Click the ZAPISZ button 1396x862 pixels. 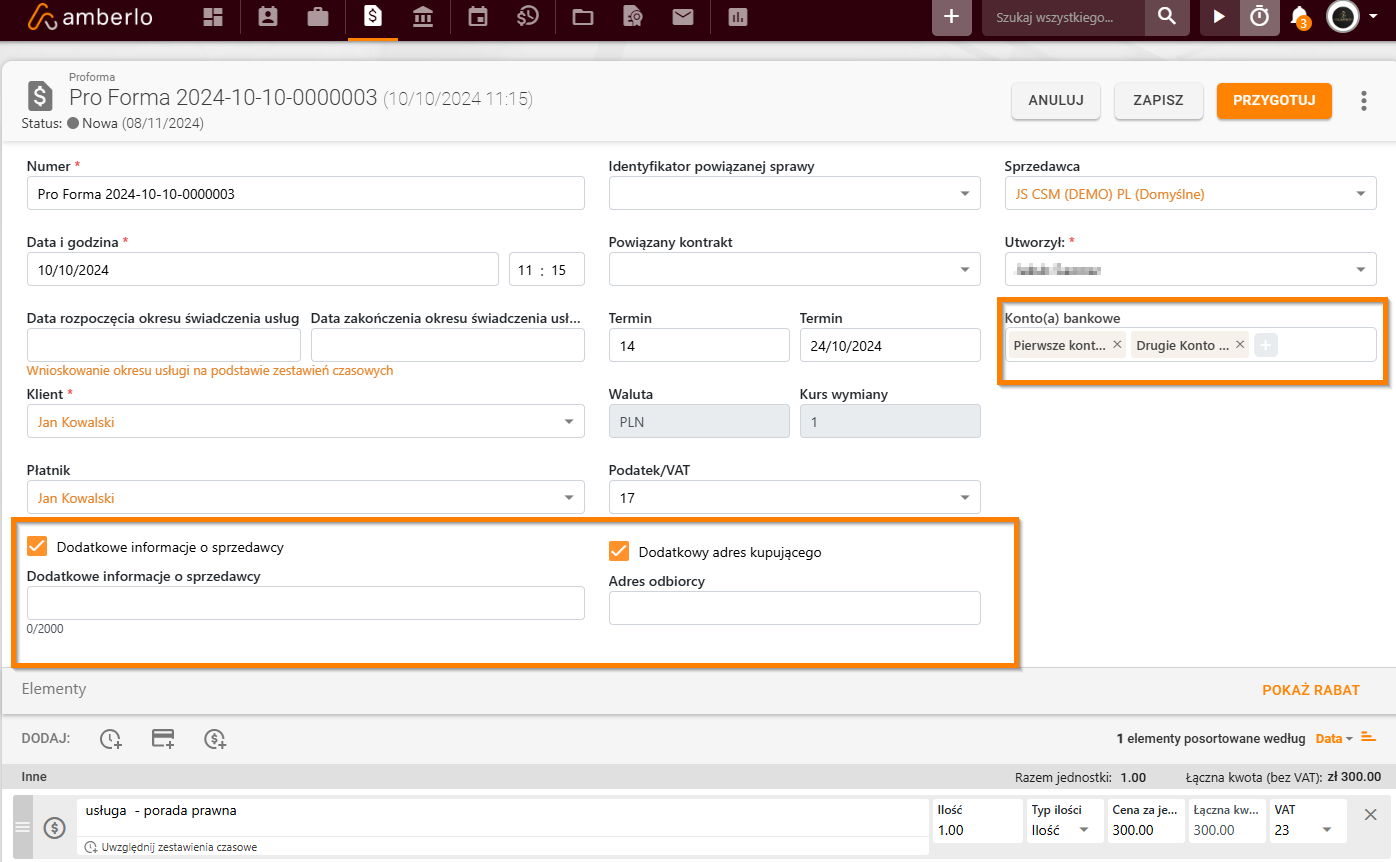1158,101
